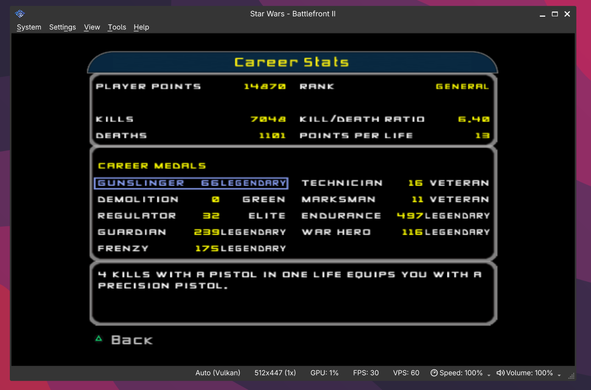
Task: Click the Career Medals heading
Action: pyautogui.click(x=152, y=166)
